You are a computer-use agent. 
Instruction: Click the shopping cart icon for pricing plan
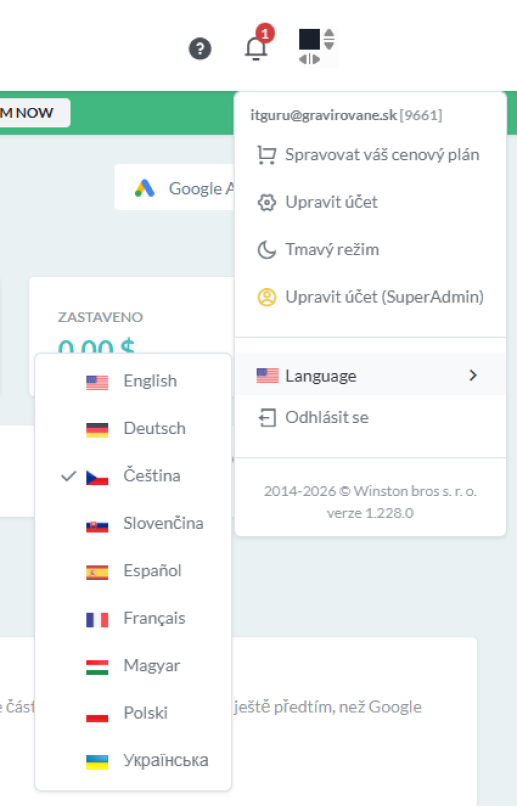(x=266, y=155)
